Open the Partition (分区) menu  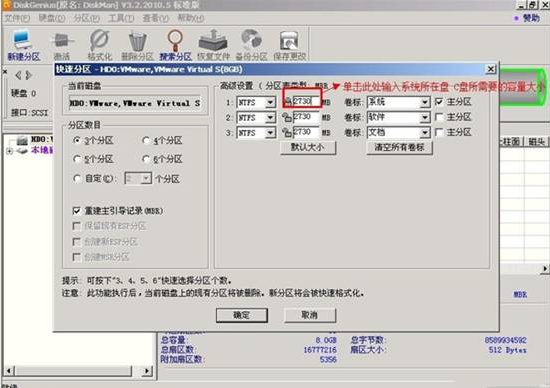(x=86, y=18)
